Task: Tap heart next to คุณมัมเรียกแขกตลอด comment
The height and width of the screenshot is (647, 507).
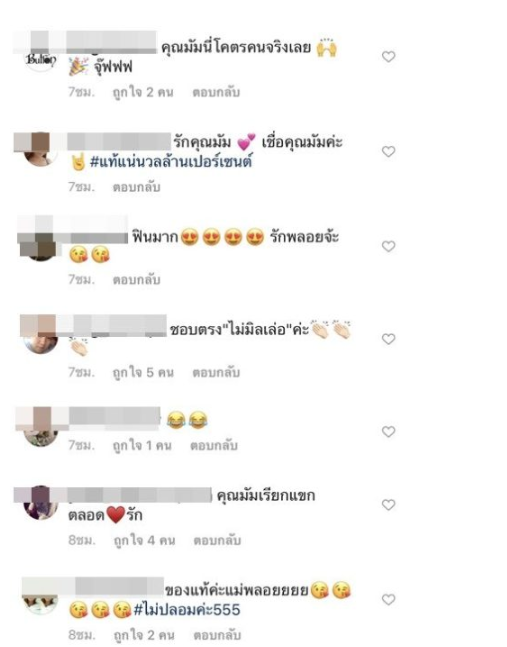Action: point(388,505)
